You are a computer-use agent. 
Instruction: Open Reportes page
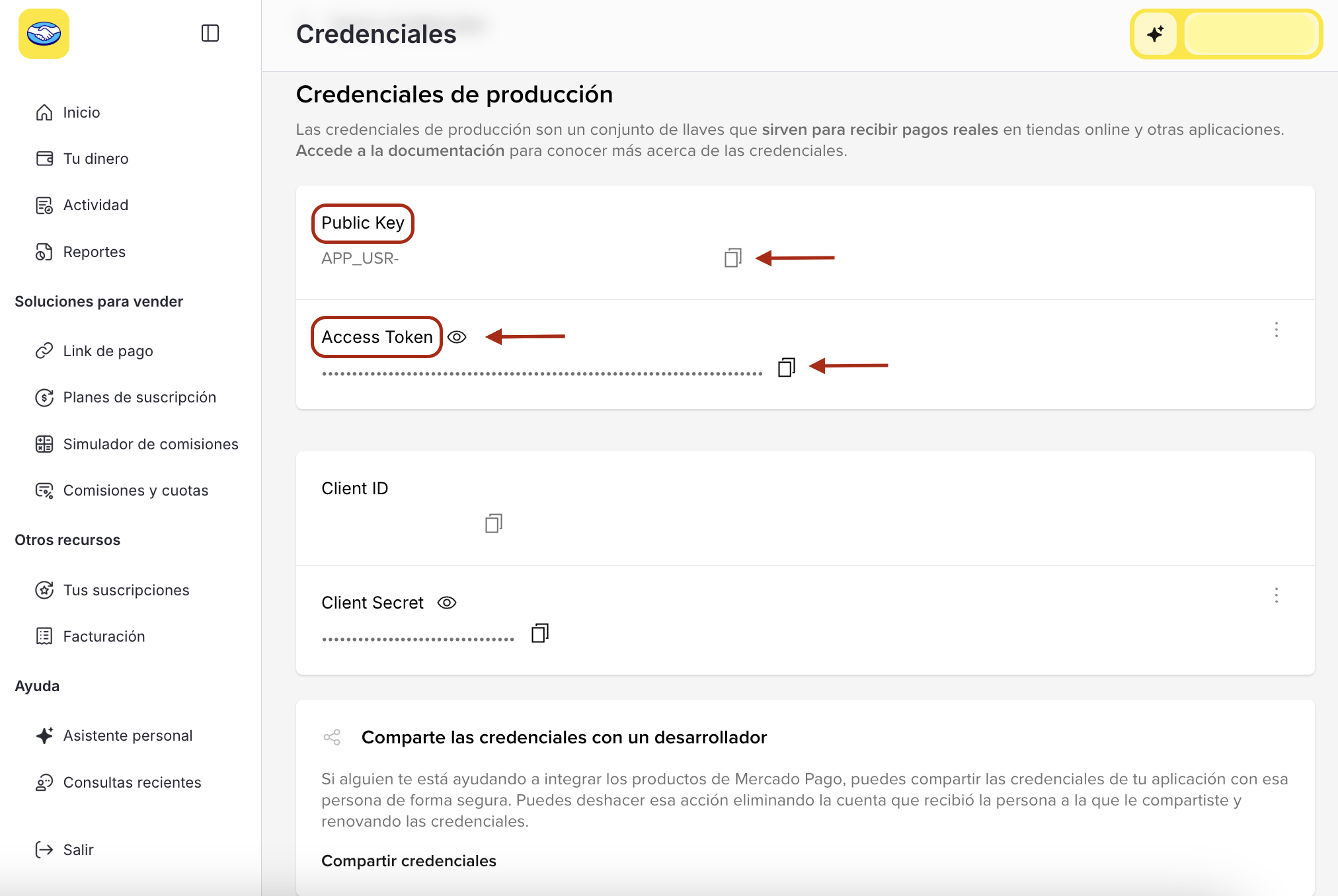95,252
